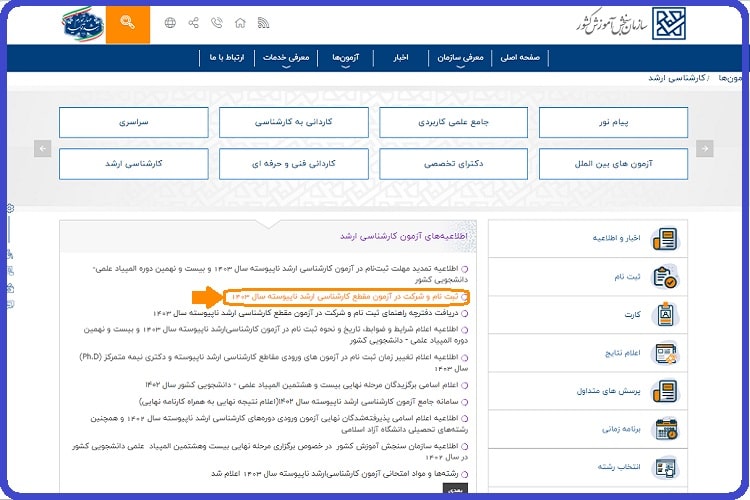Click the calendar icon next to برنامه زمانی
Viewport: 750px width, 500px height.
(x=665, y=429)
